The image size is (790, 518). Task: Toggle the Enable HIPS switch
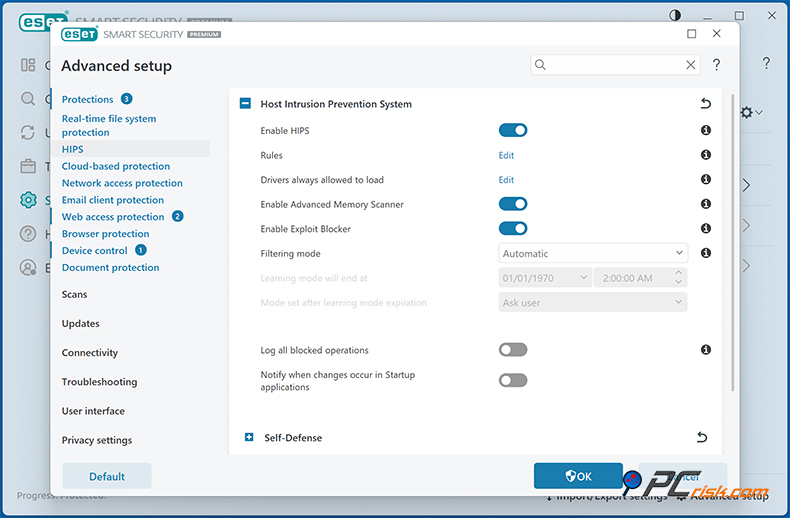513,131
